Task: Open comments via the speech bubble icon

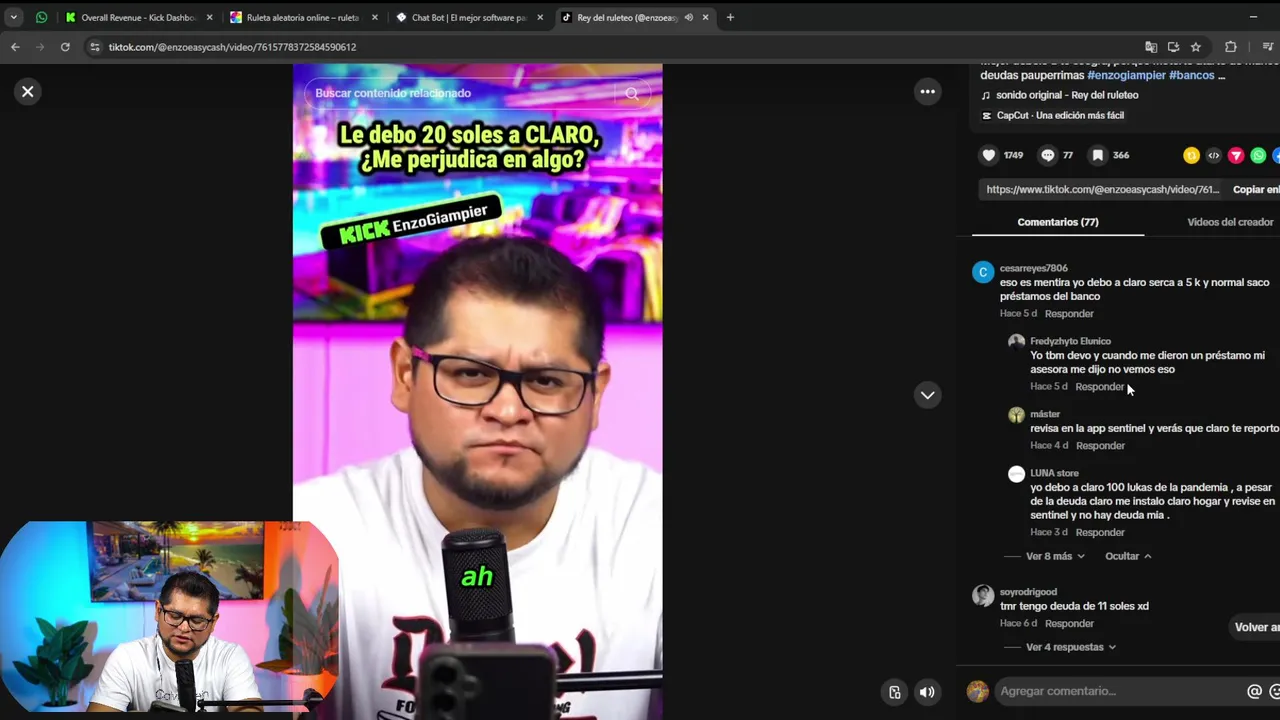Action: [x=1047, y=155]
